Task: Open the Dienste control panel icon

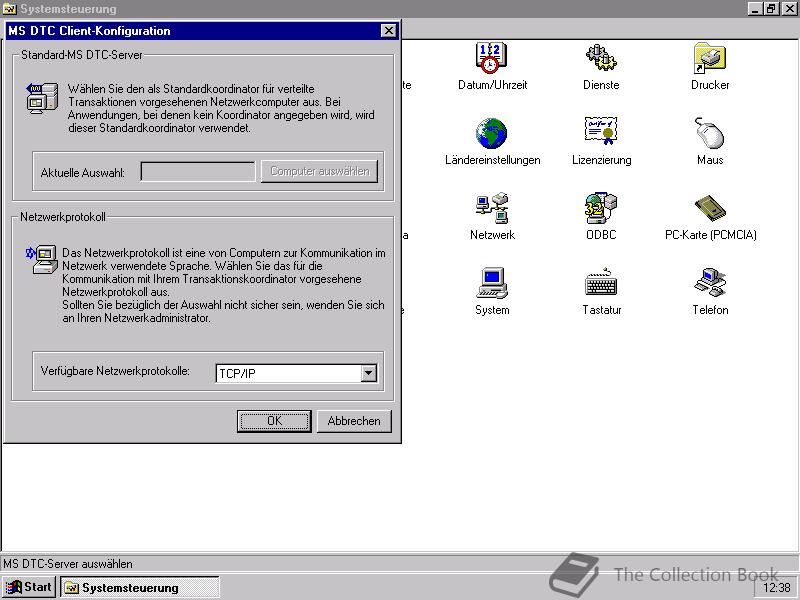Action: pos(601,58)
